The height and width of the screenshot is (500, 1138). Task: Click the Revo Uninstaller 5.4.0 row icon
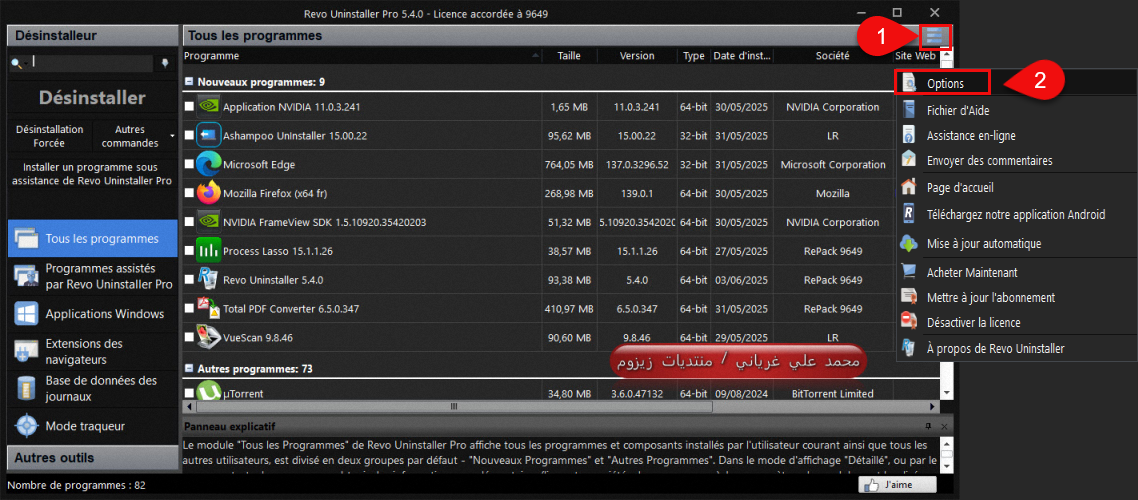coord(209,279)
